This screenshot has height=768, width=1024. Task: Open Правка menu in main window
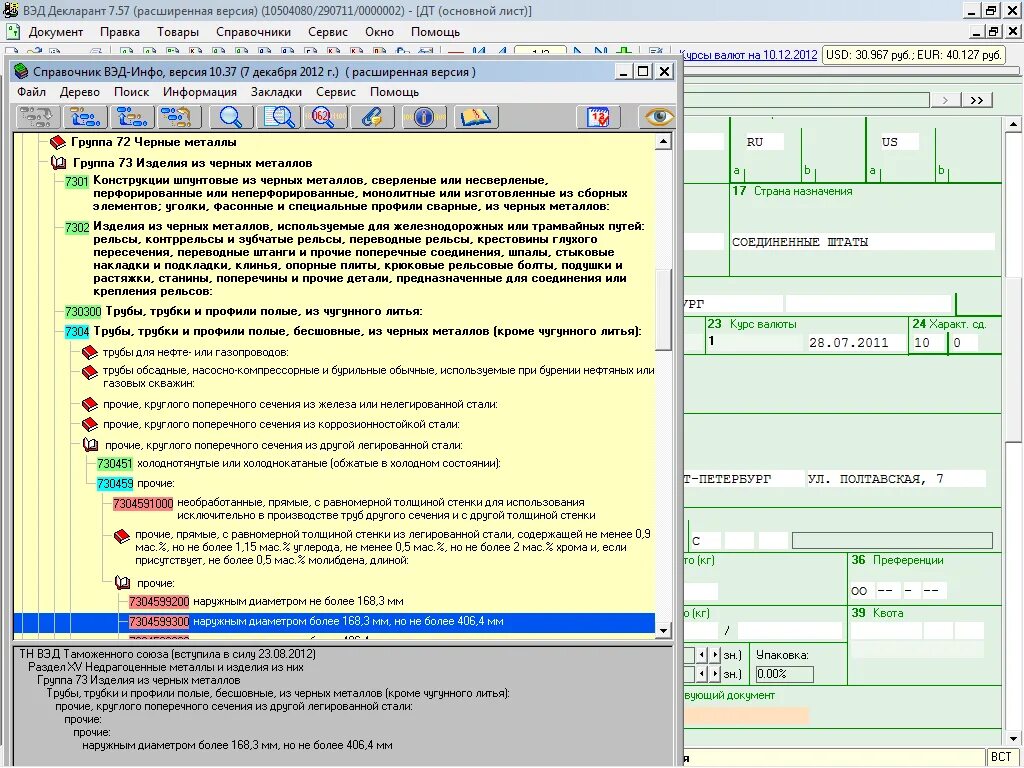120,32
